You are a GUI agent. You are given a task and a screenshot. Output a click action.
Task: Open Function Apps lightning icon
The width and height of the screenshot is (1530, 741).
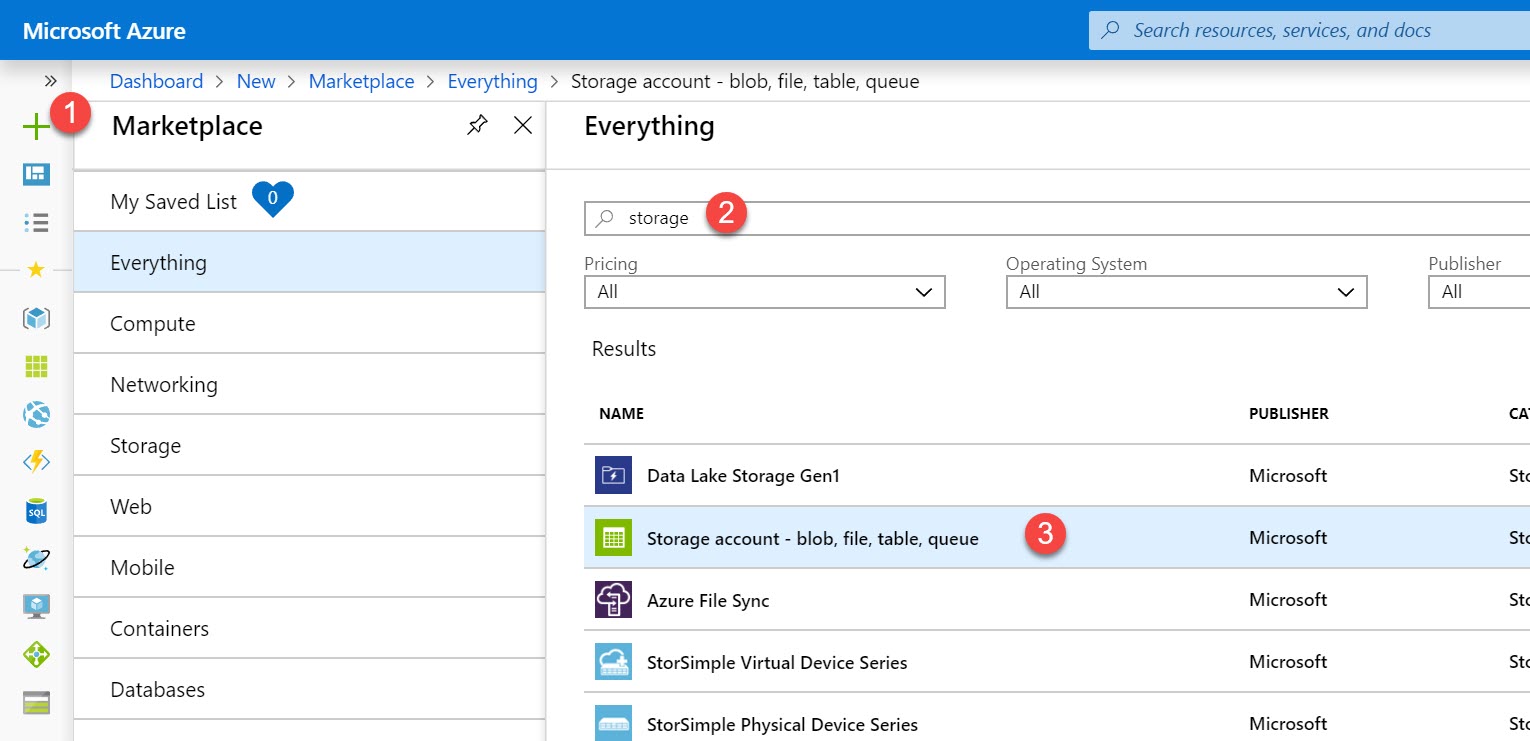[x=36, y=462]
